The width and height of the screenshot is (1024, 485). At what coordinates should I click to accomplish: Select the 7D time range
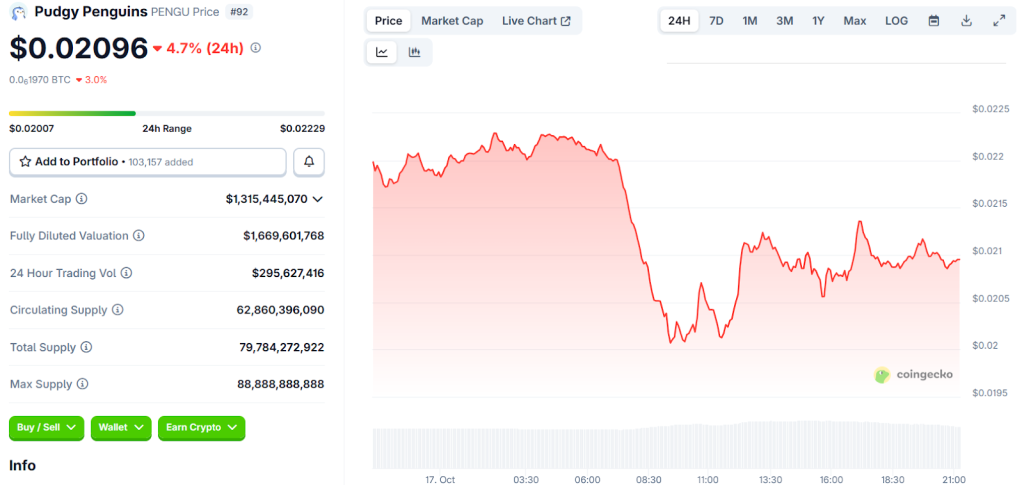coord(716,21)
